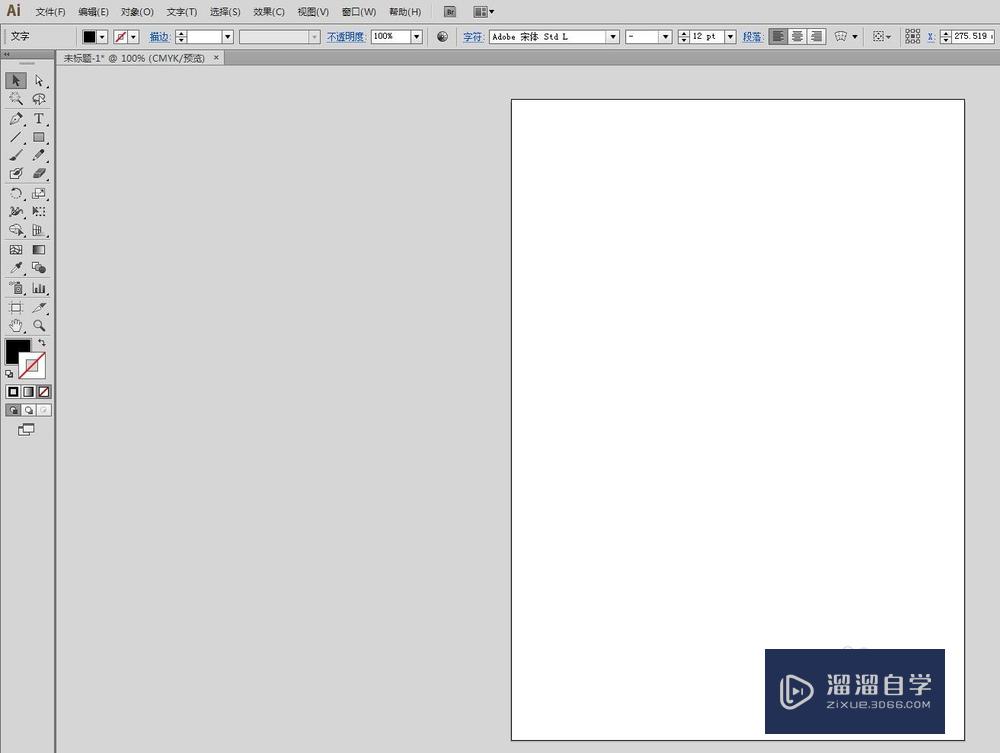Select the Artboard tool
1000x753 pixels.
16,307
